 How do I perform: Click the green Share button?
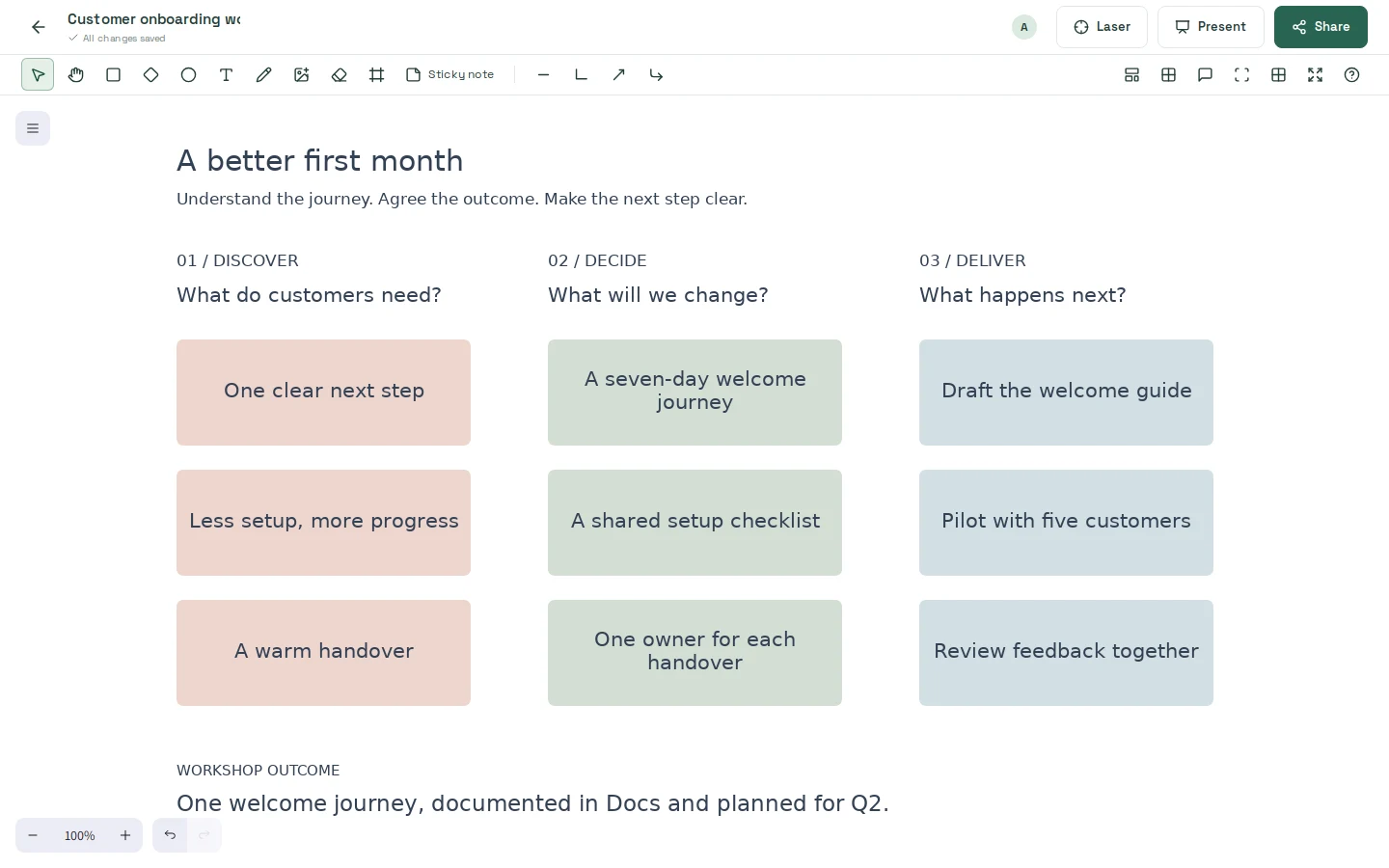(1321, 27)
